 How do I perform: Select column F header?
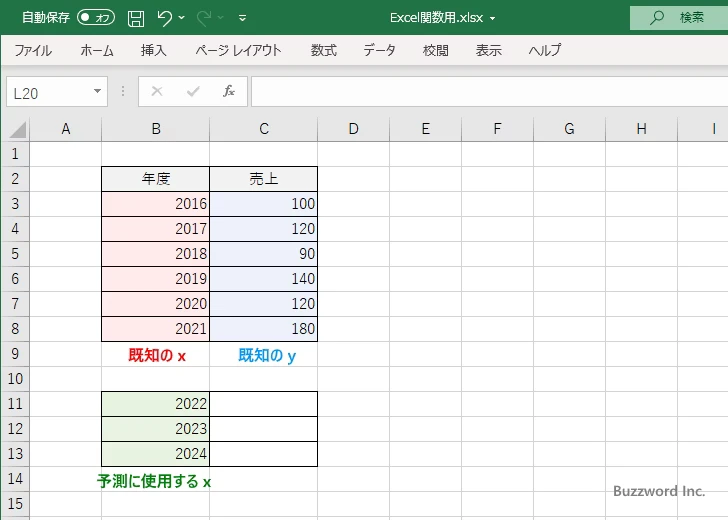tap(498, 129)
